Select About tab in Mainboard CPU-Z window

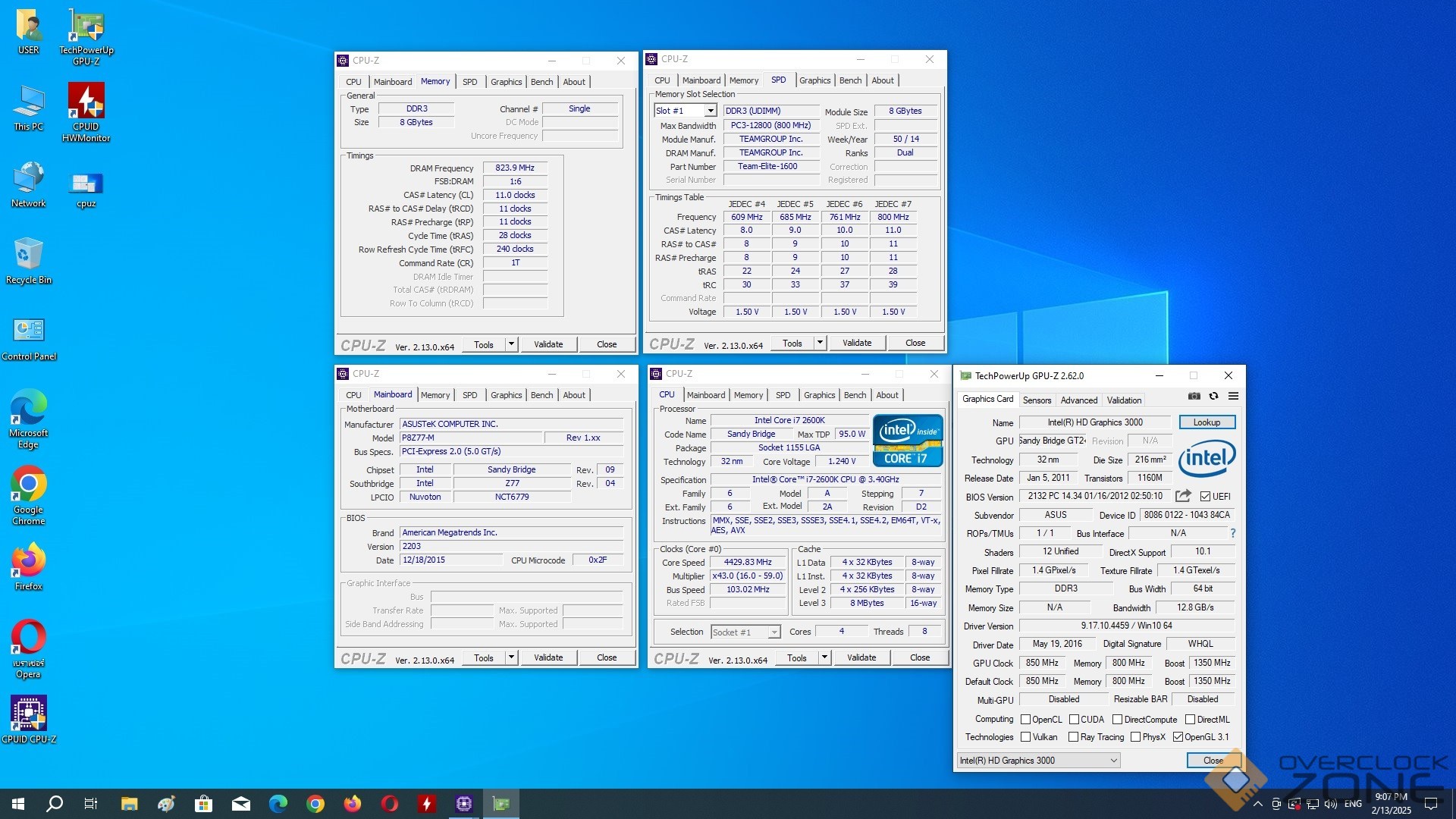(574, 395)
